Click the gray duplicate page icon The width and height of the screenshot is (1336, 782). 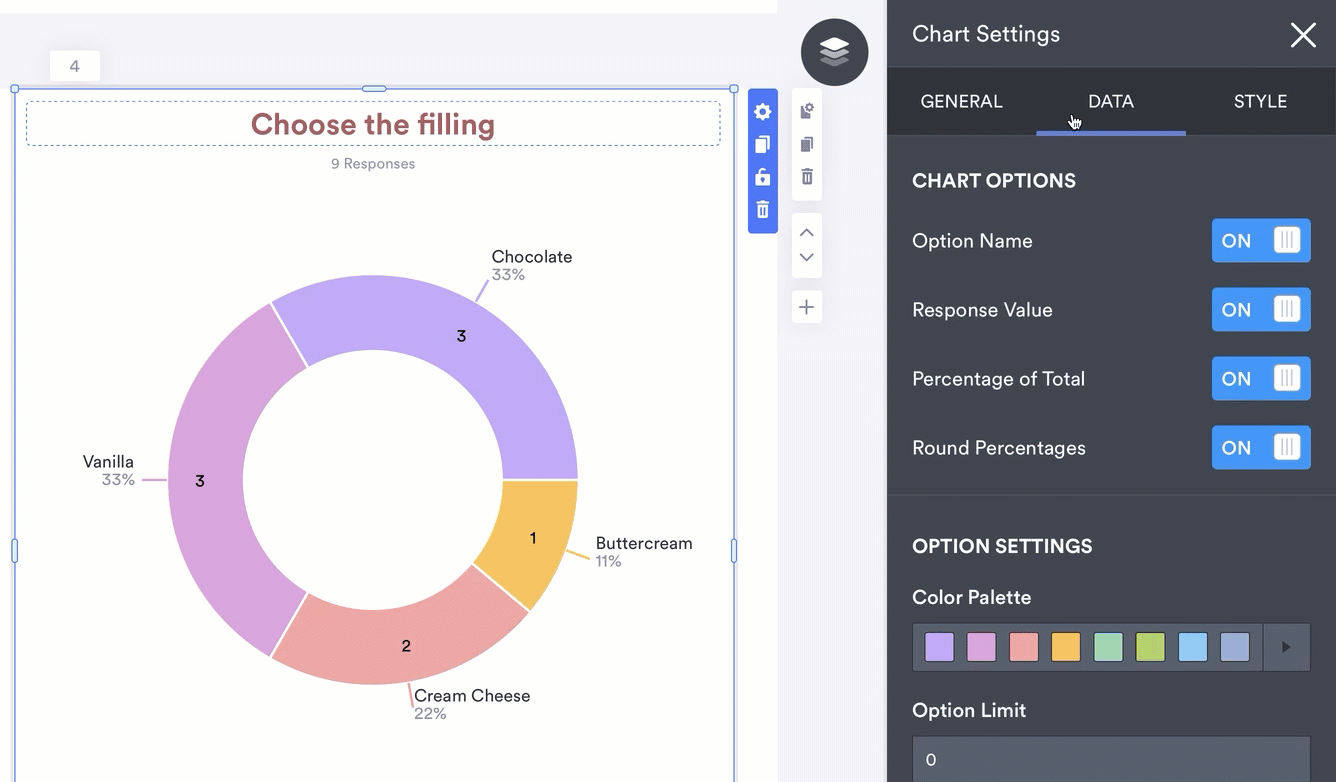807,145
